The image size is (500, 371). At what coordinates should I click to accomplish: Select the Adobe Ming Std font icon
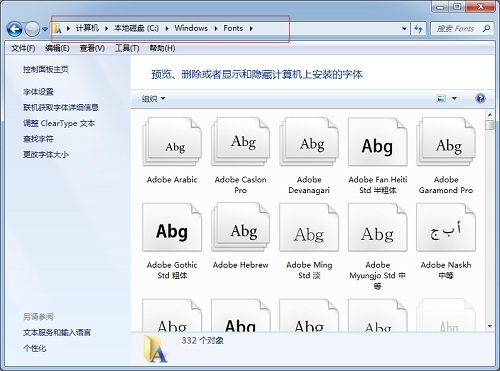(x=309, y=227)
